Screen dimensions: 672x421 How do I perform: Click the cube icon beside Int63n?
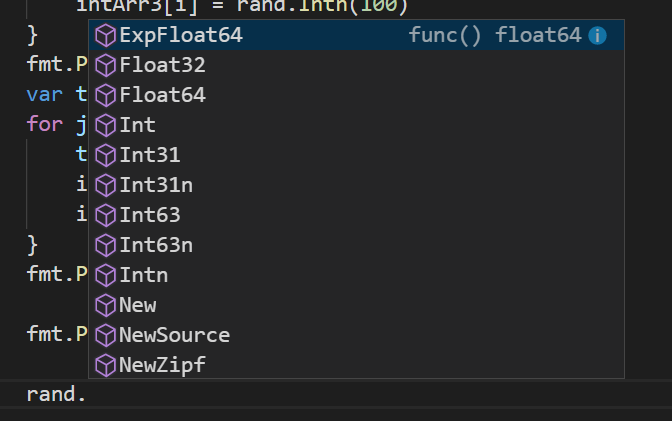(105, 245)
